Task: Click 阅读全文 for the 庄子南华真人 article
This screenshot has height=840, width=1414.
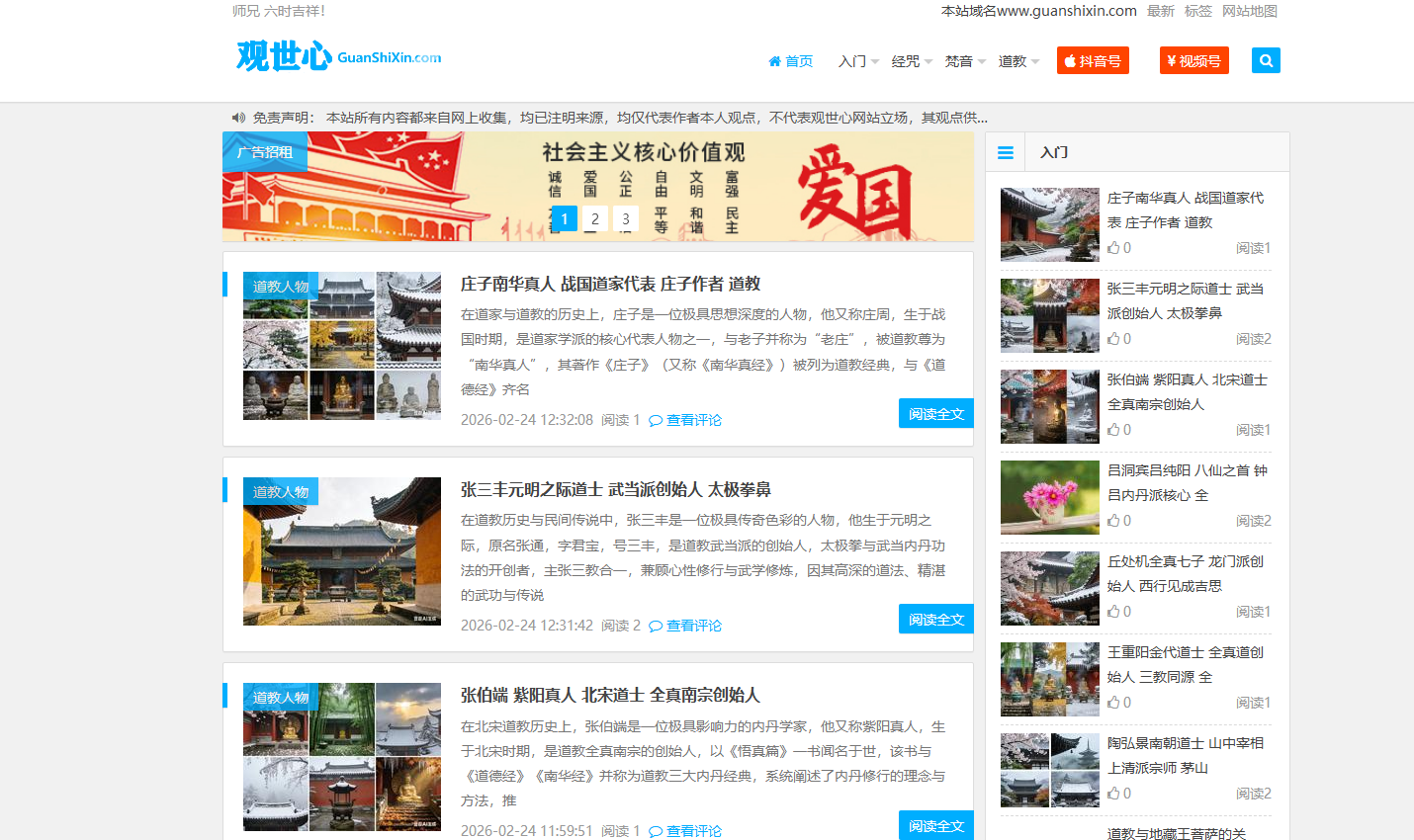Action: (x=935, y=413)
